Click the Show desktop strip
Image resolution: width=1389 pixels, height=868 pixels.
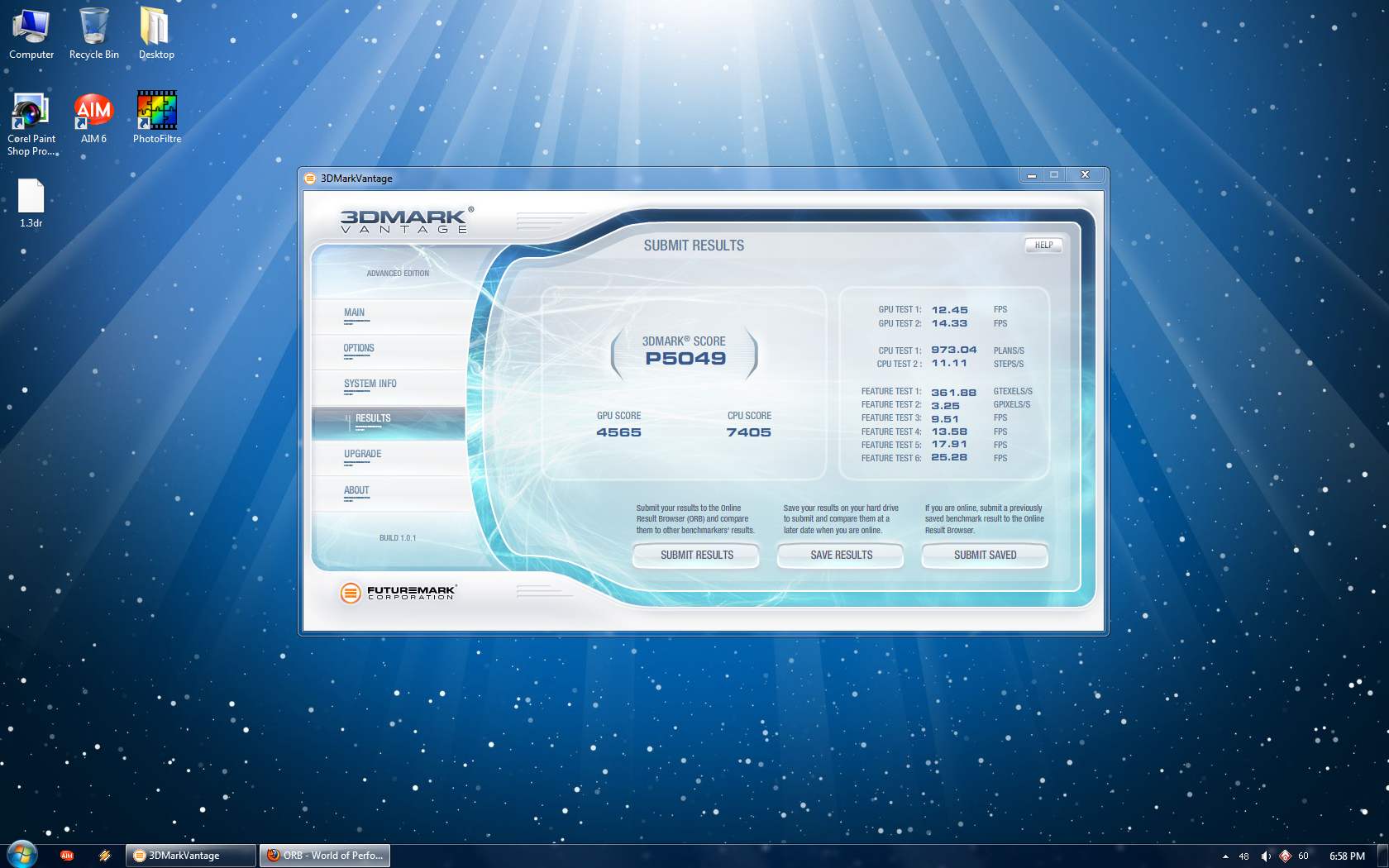point(1383,856)
